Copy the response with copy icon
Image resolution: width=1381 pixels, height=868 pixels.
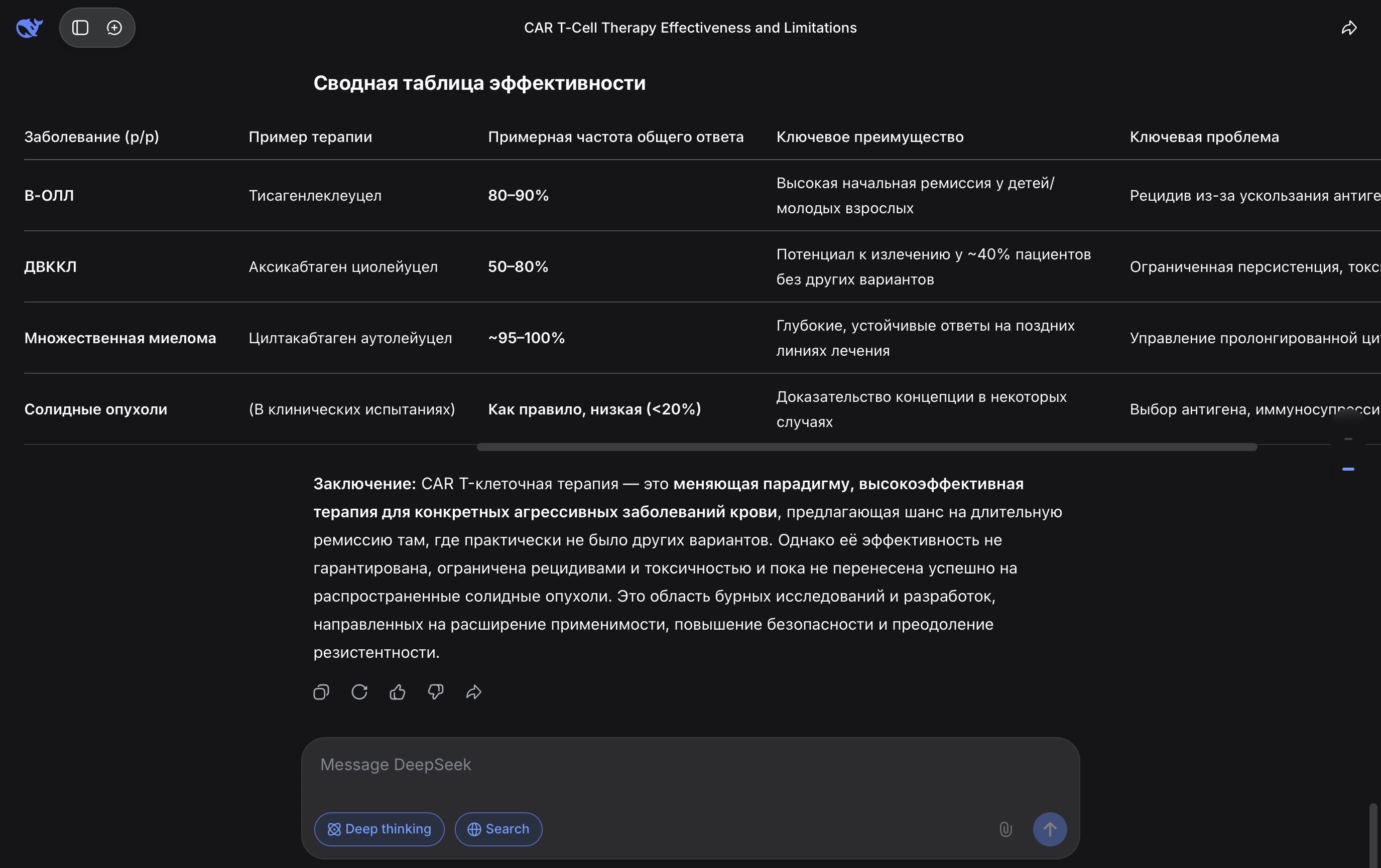pos(321,692)
